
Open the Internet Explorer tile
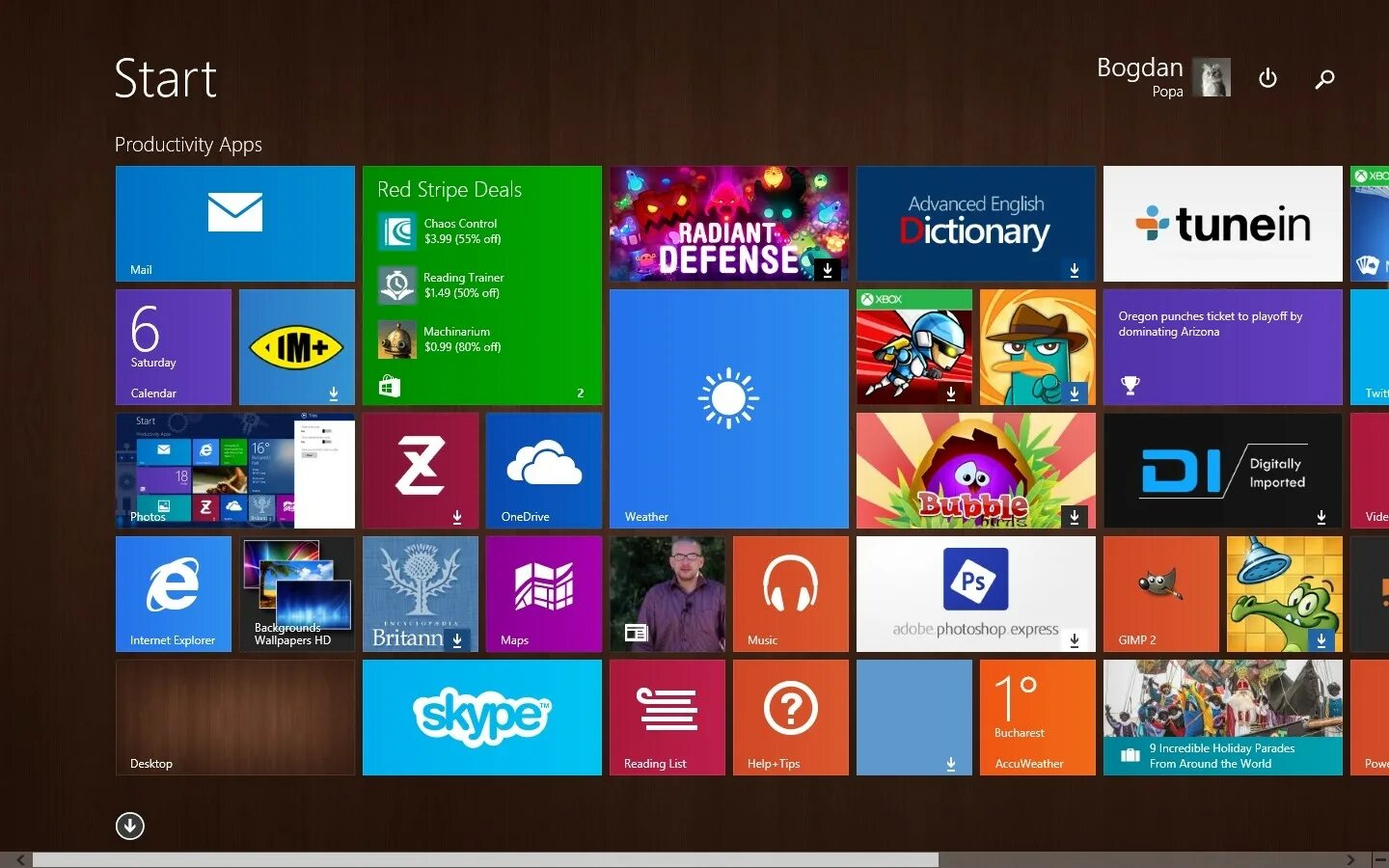(x=174, y=594)
